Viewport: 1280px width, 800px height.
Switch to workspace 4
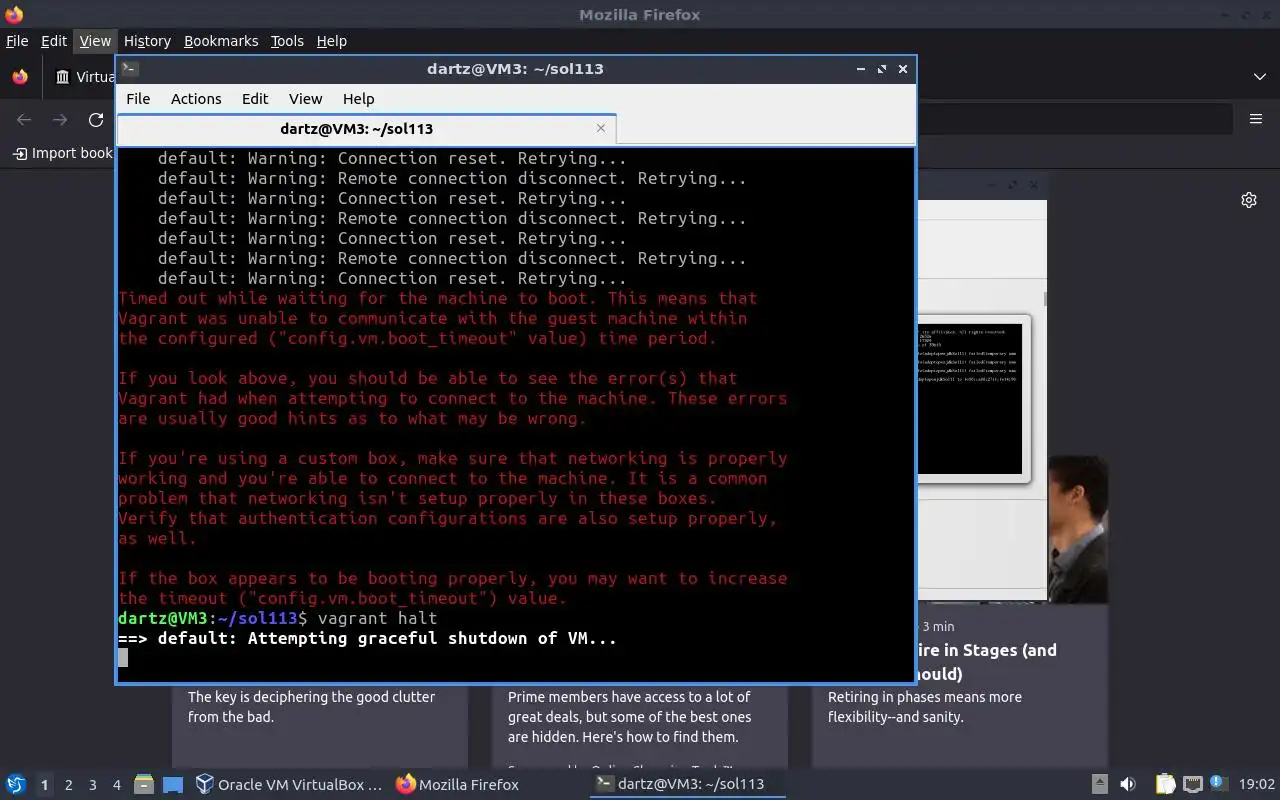(117, 785)
